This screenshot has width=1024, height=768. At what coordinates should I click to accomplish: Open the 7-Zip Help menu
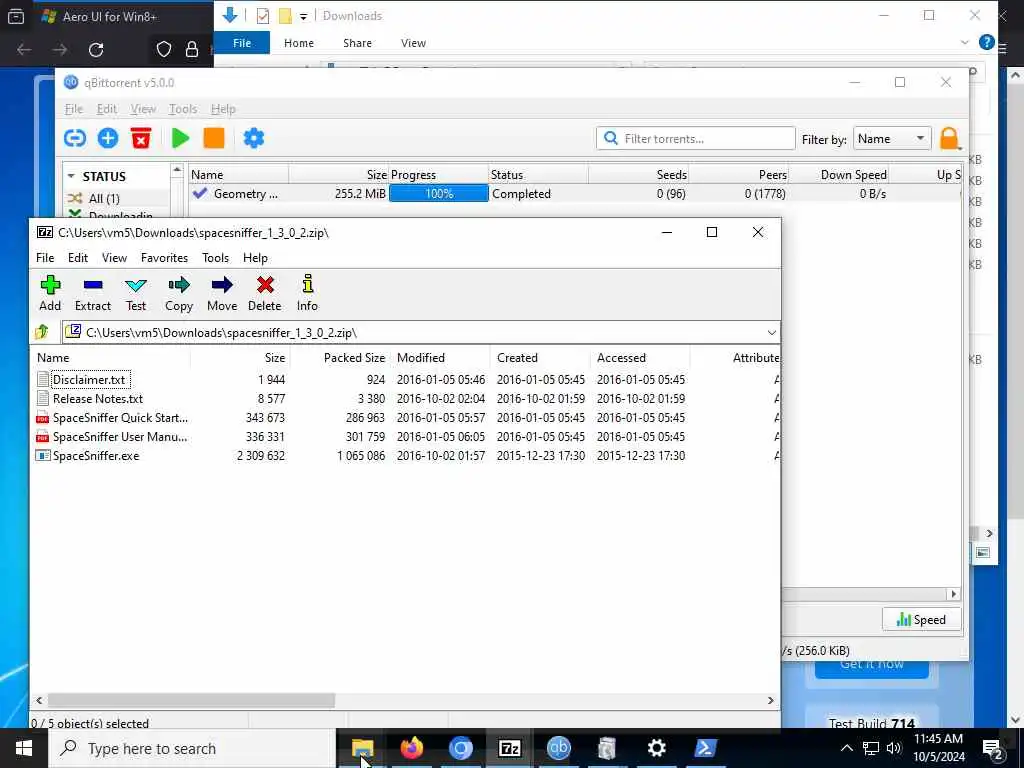[255, 258]
